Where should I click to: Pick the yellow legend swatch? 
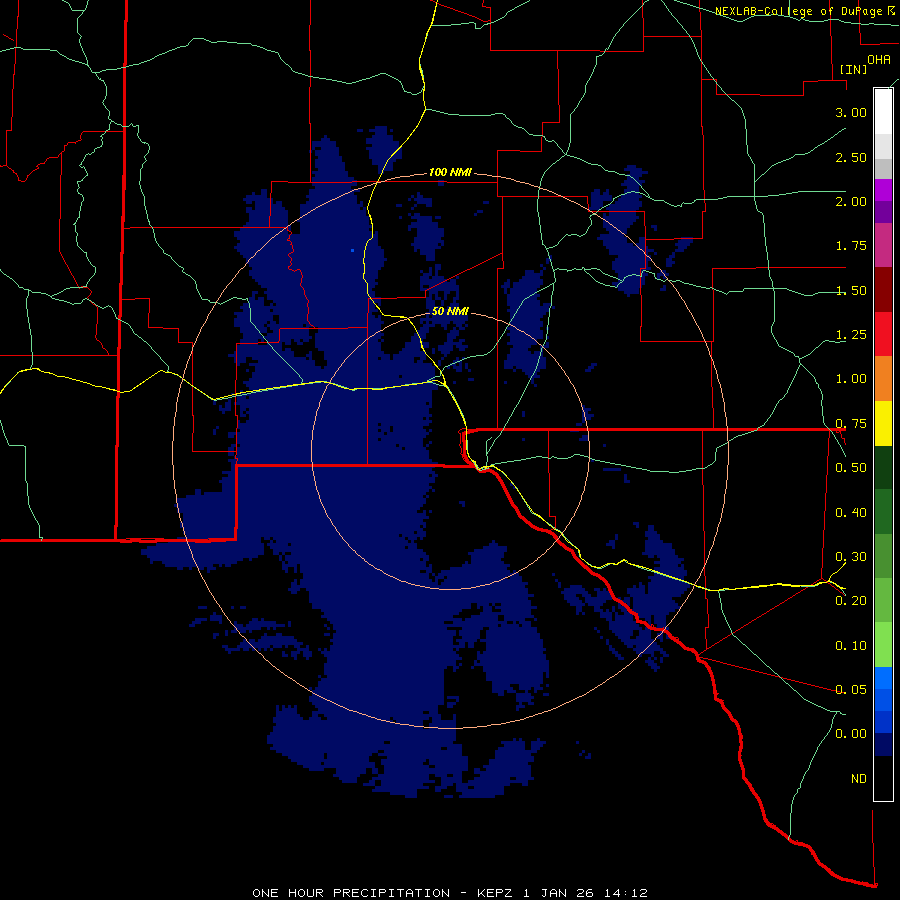[883, 423]
